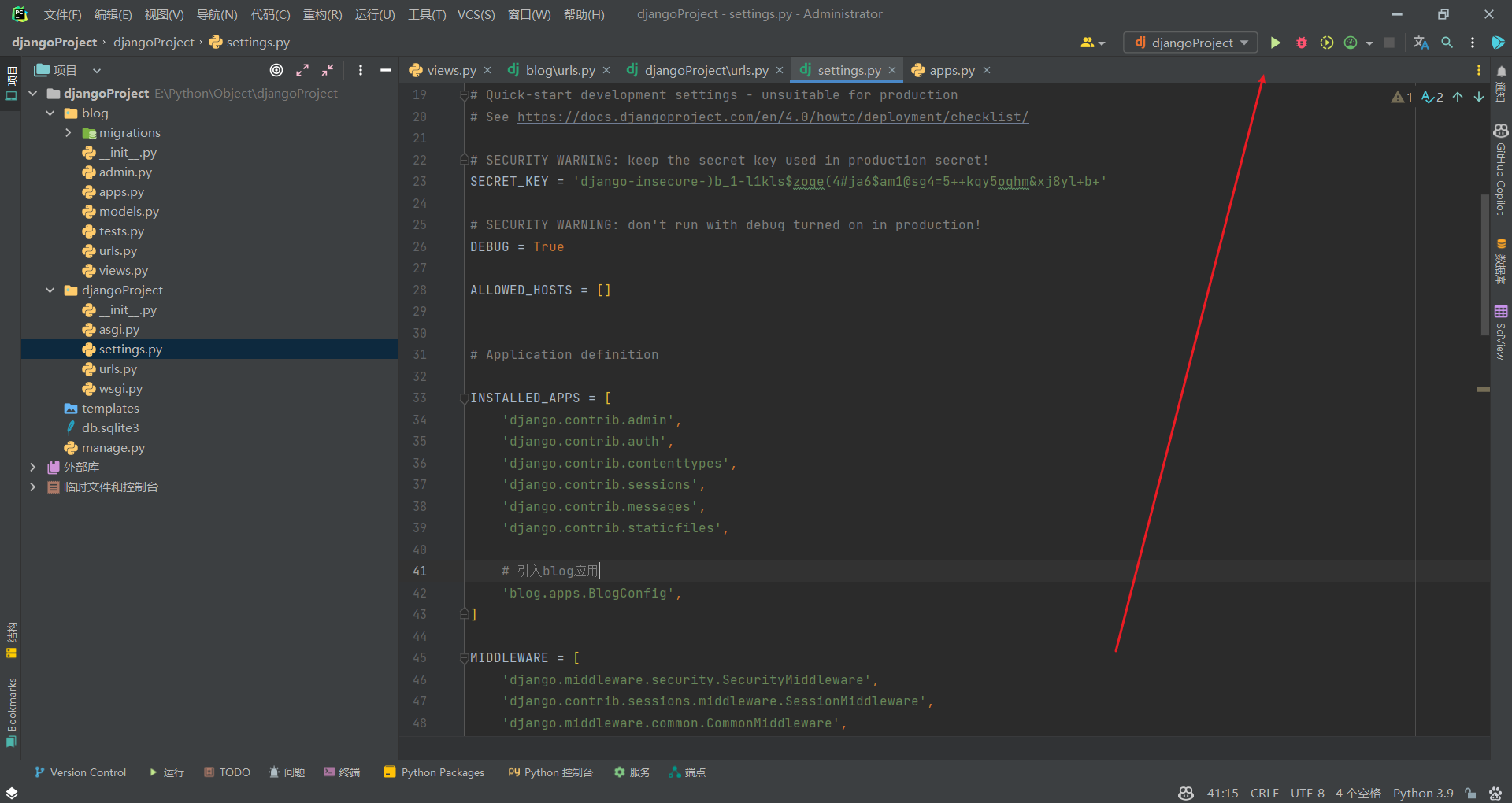Screen dimensions: 1512x803
Task: Open djangoProject run configuration dropdown
Action: tap(1191, 43)
